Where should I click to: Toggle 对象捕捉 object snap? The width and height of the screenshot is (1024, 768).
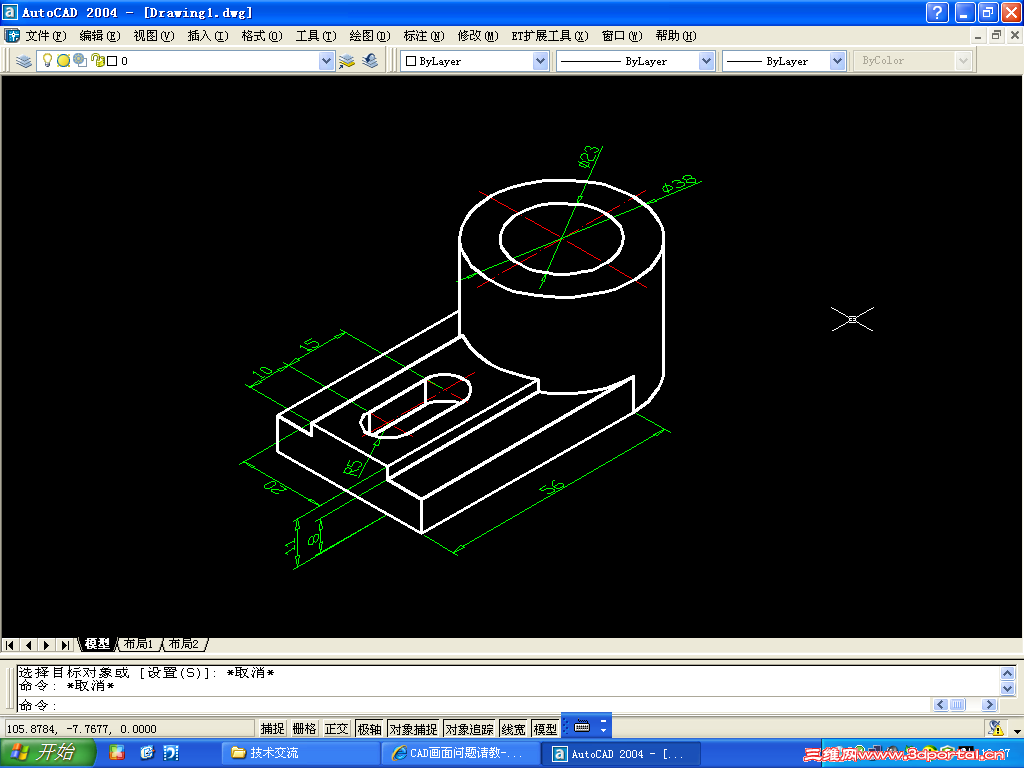[413, 729]
